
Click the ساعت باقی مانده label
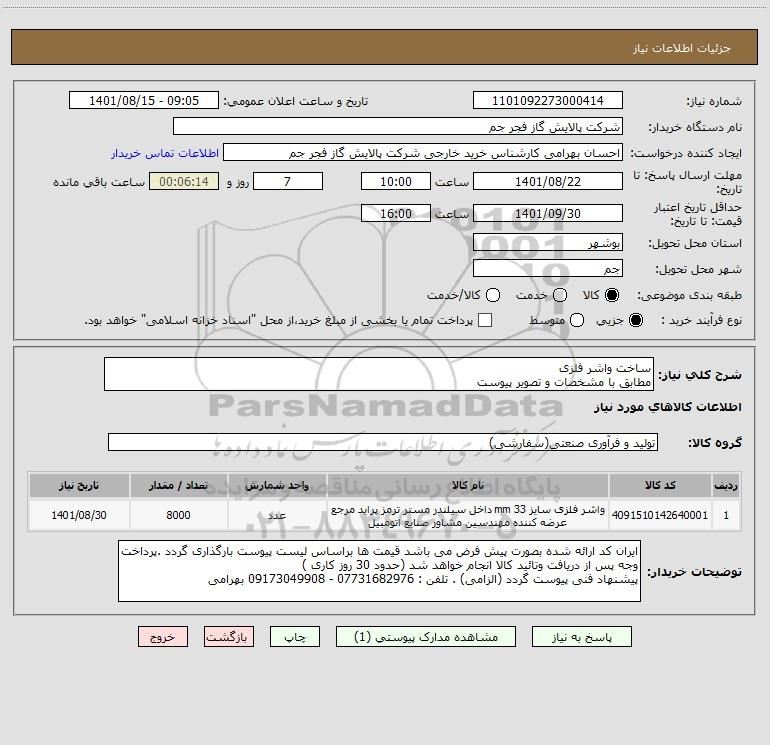[99, 182]
